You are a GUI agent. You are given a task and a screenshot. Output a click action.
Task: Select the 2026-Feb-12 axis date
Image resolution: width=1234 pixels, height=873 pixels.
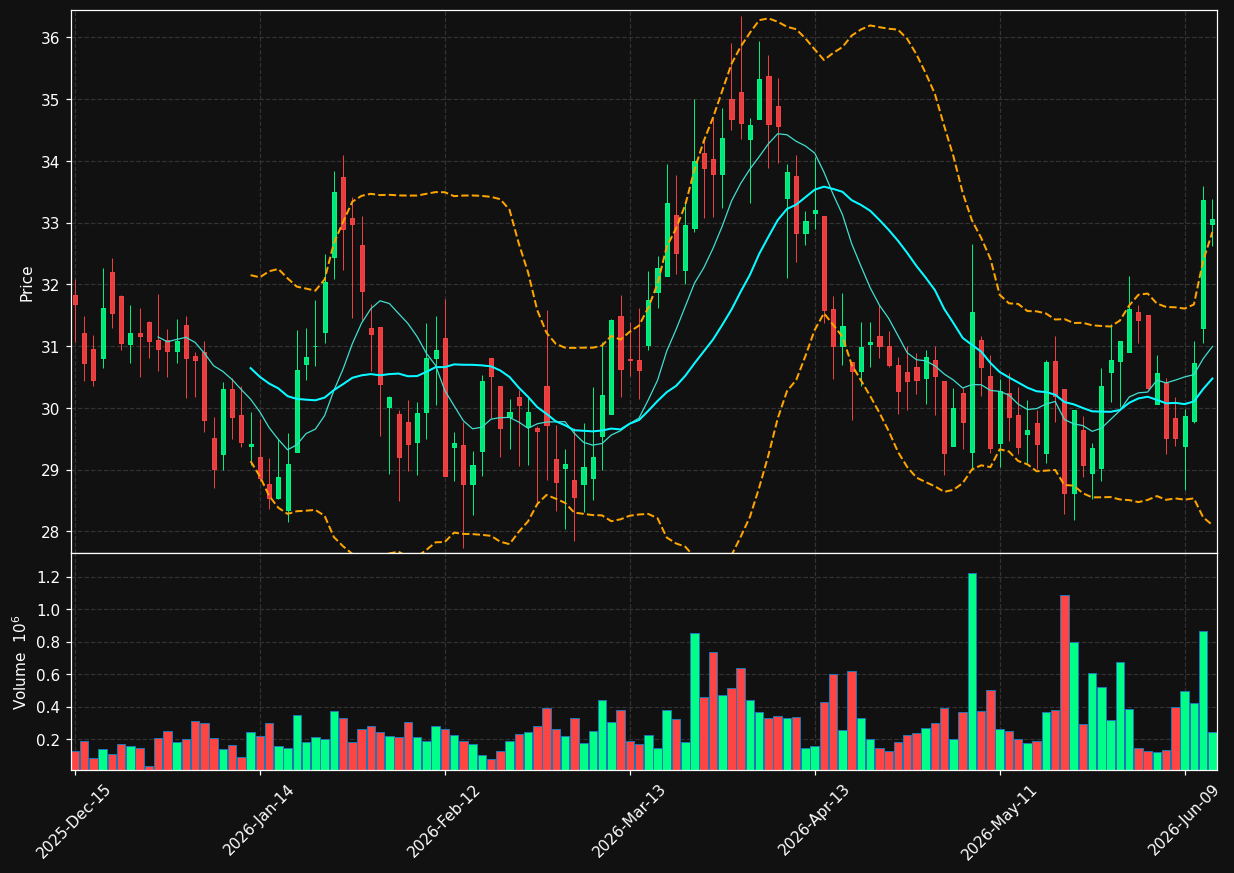click(444, 821)
